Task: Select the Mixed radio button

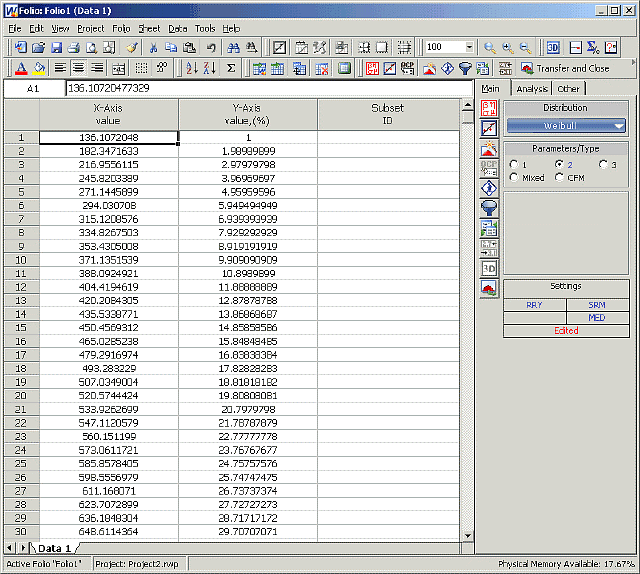Action: point(514,178)
